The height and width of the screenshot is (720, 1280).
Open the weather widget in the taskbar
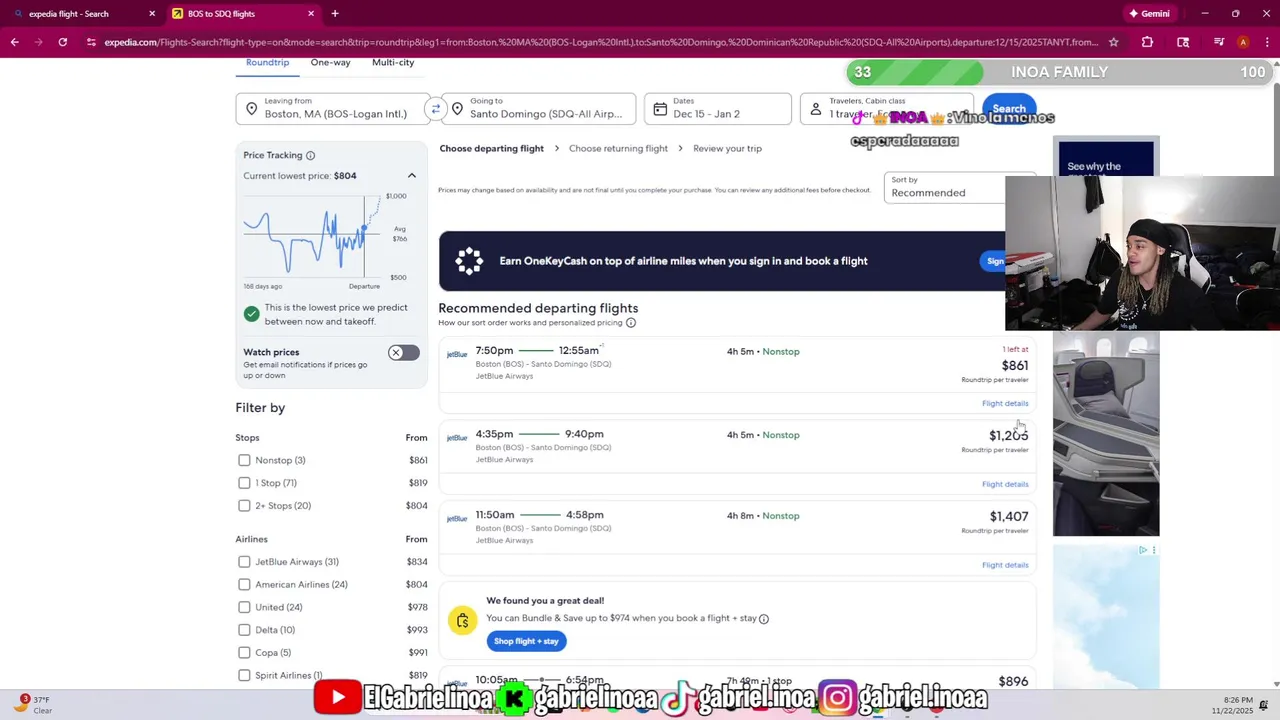34,705
